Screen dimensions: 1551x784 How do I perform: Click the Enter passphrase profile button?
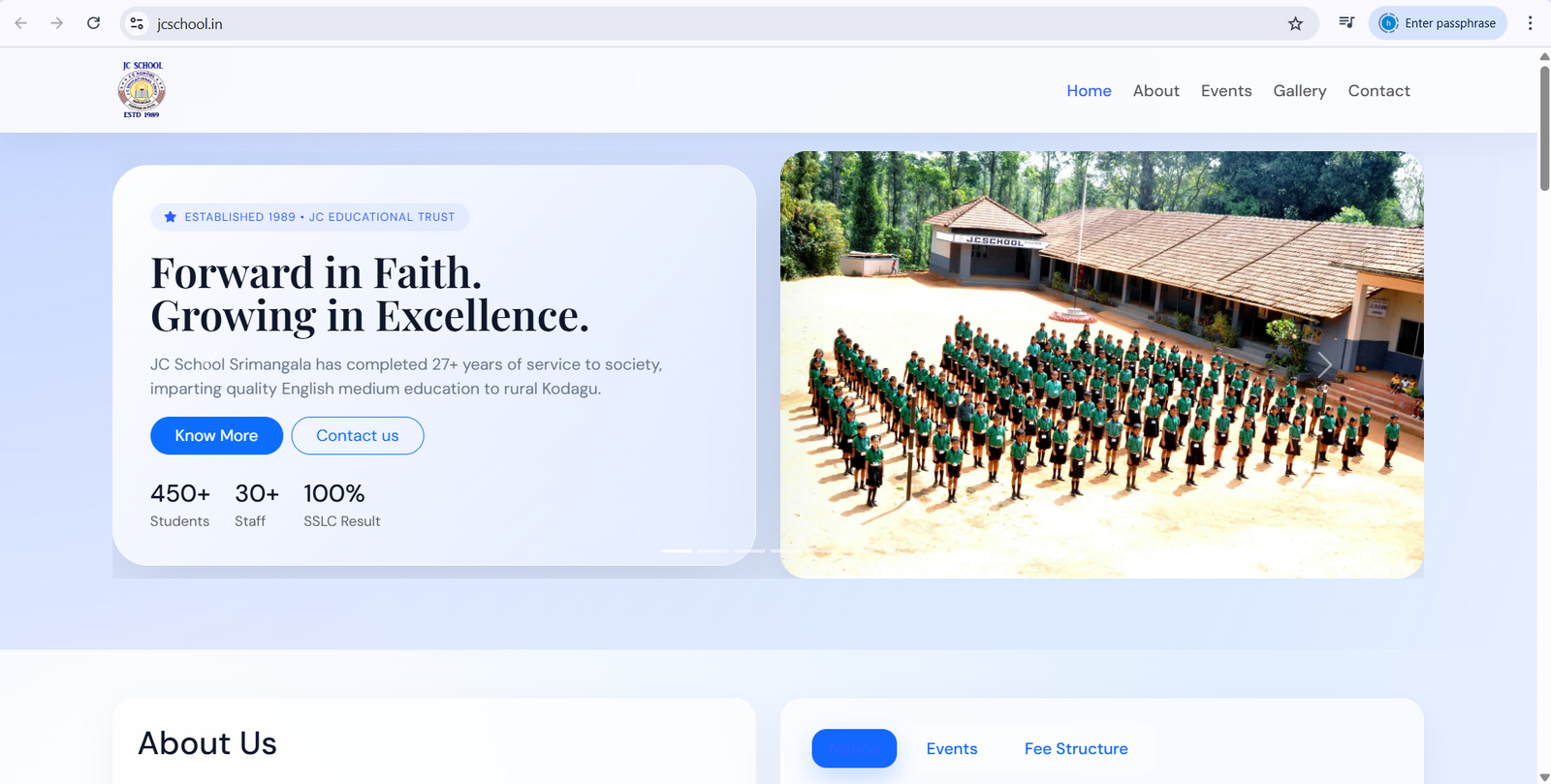tap(1438, 23)
